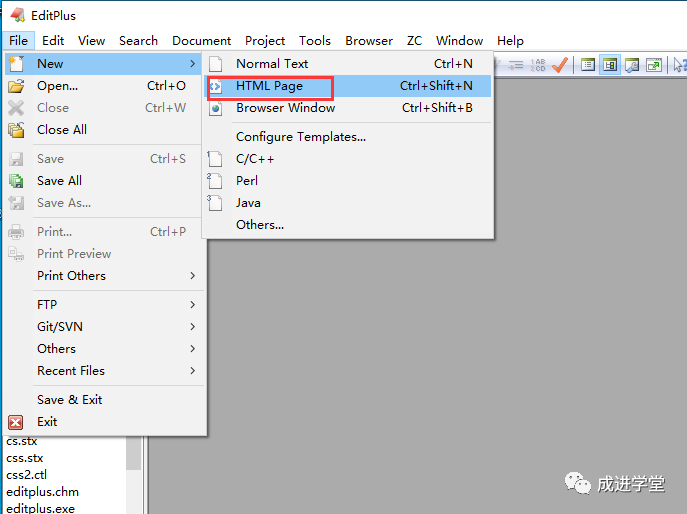Screen dimensions: 687x514
Task: Expand the Others submenu in File menu
Action: click(105, 349)
